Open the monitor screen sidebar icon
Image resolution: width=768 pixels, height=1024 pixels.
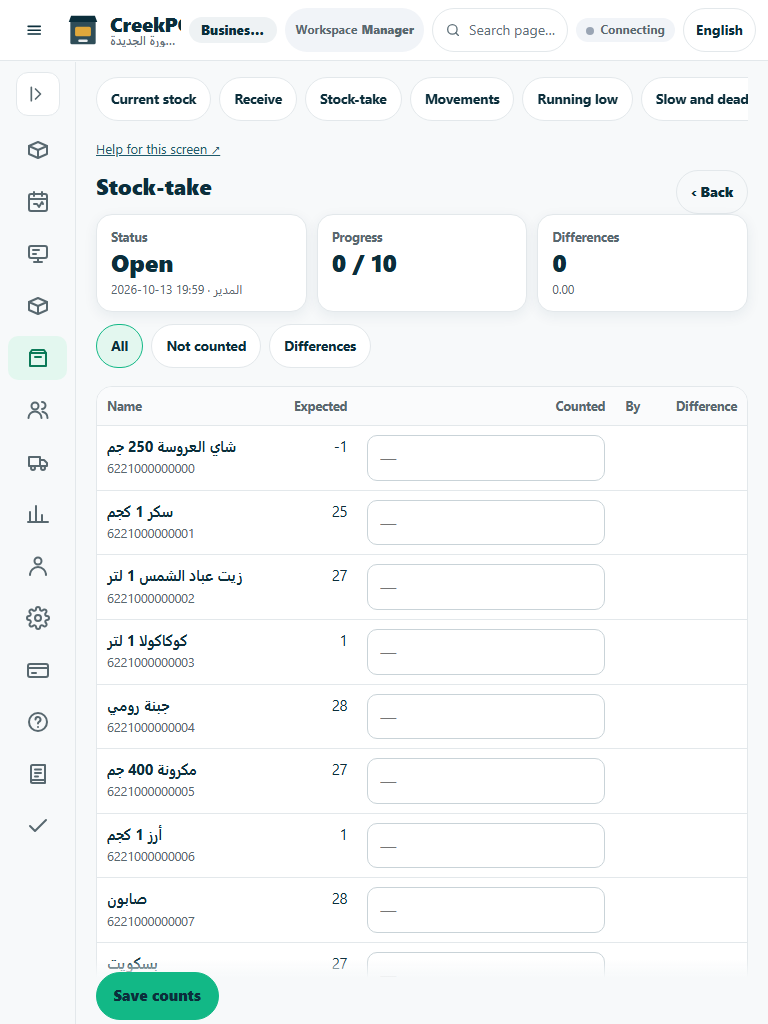(38, 254)
